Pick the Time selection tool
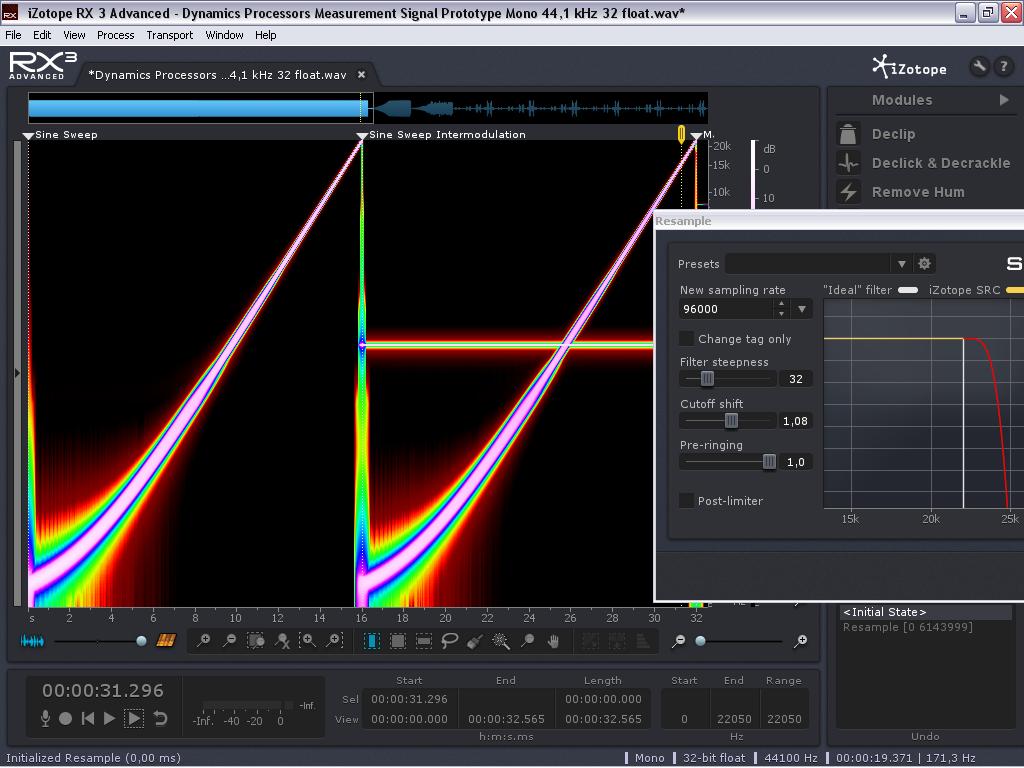 [x=371, y=641]
